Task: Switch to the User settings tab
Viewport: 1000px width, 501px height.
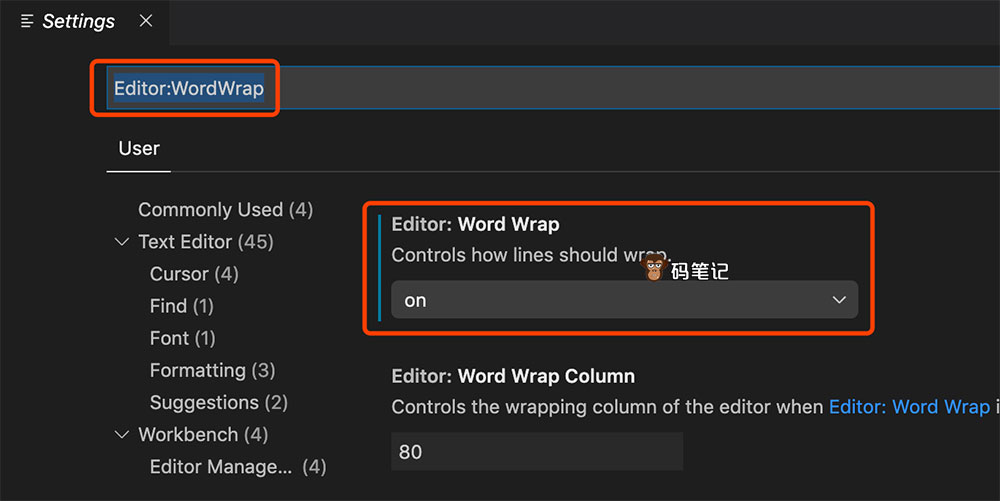Action: pos(139,149)
